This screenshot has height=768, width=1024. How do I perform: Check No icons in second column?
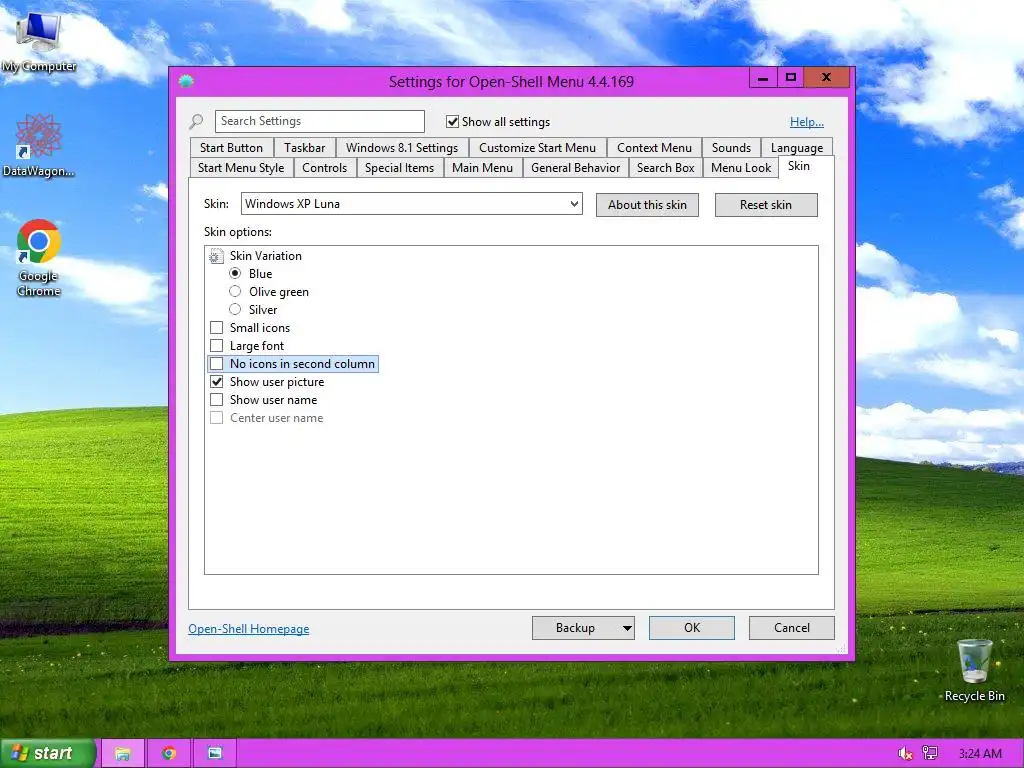(216, 364)
